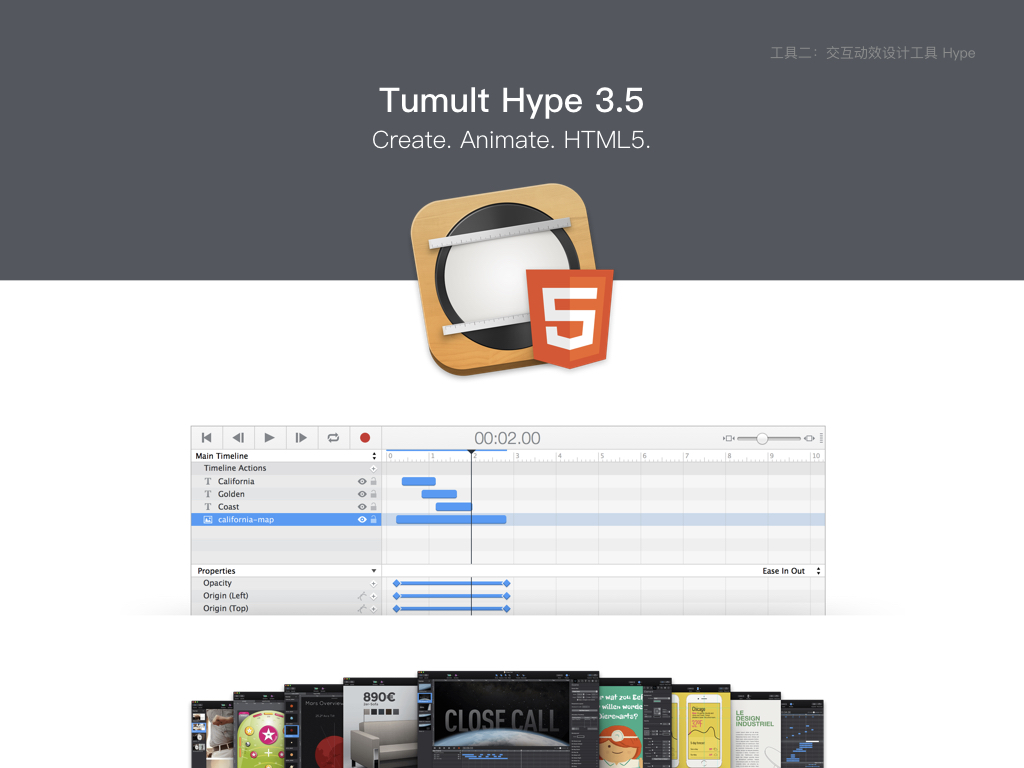Select the Origin (Left) start keyframe
The height and width of the screenshot is (768, 1024).
(396, 596)
